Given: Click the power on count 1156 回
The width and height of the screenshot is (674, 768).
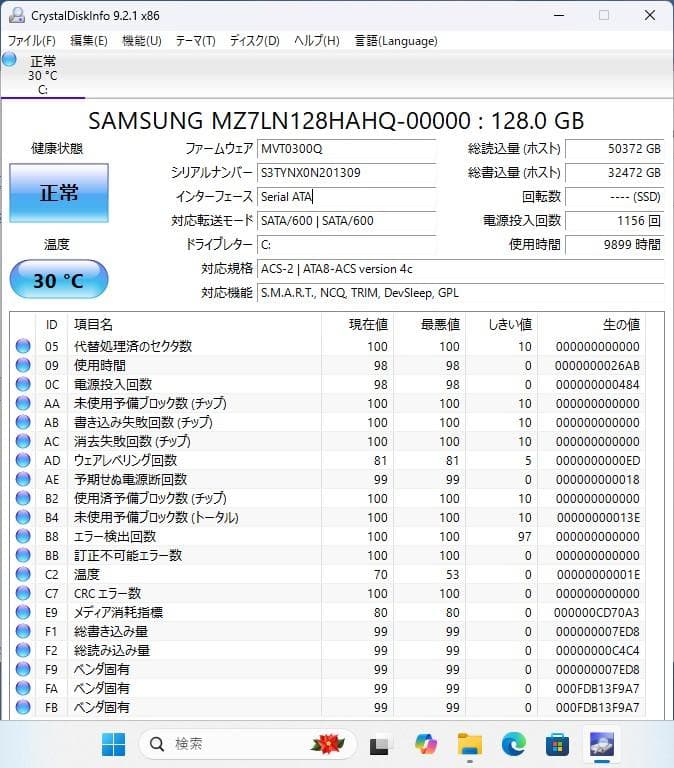Looking at the screenshot, I should click(615, 221).
